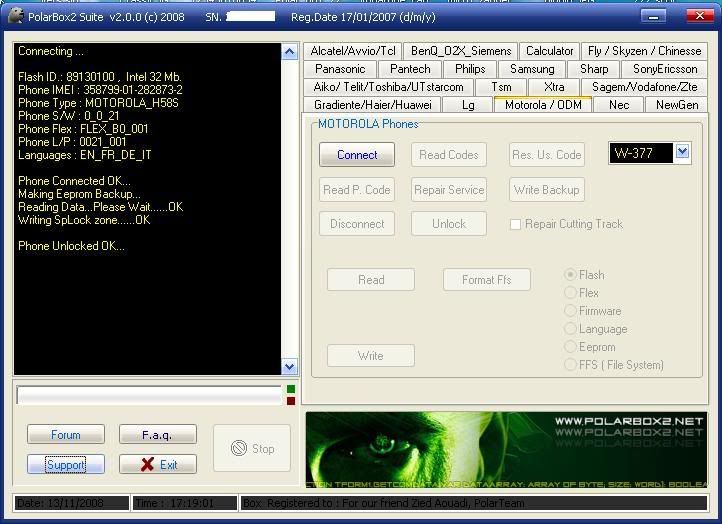Click the red status indicator square
This screenshot has height=524, width=722.
click(291, 401)
